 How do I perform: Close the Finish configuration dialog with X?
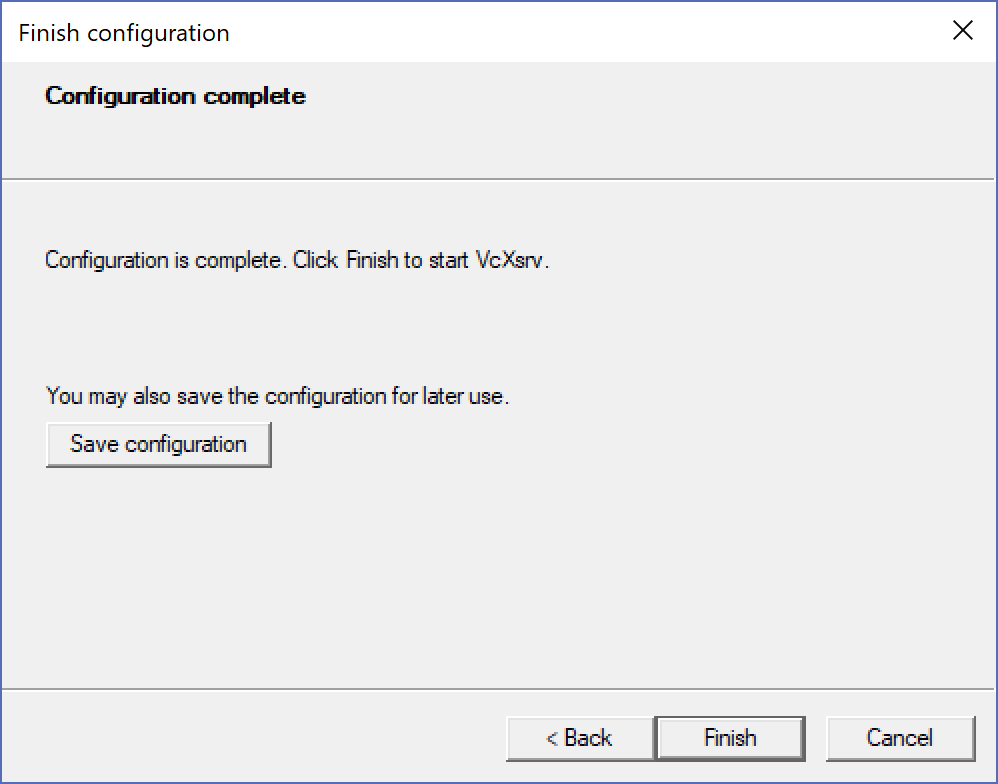pyautogui.click(x=962, y=31)
